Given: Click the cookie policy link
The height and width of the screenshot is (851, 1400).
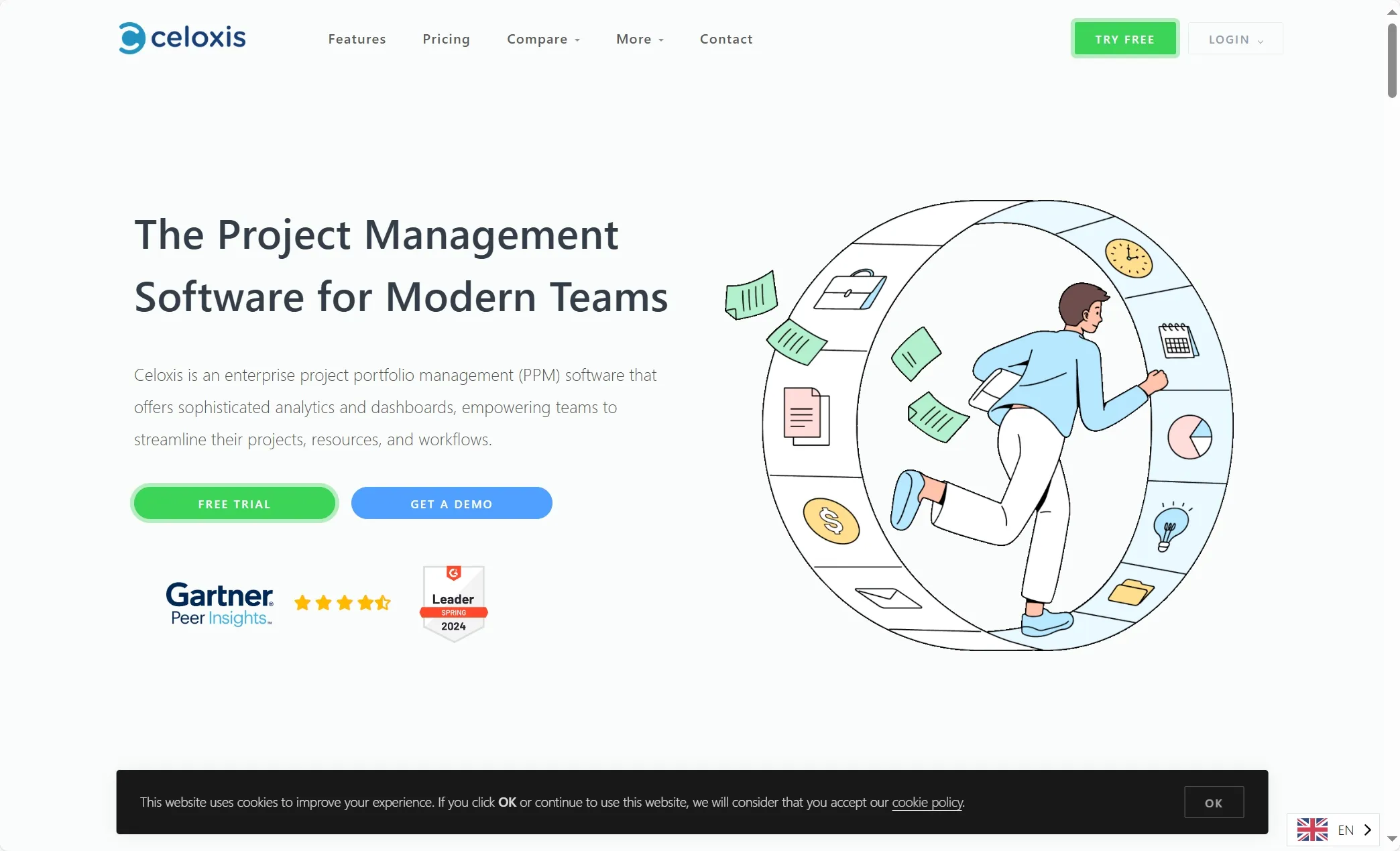Looking at the screenshot, I should 926,802.
